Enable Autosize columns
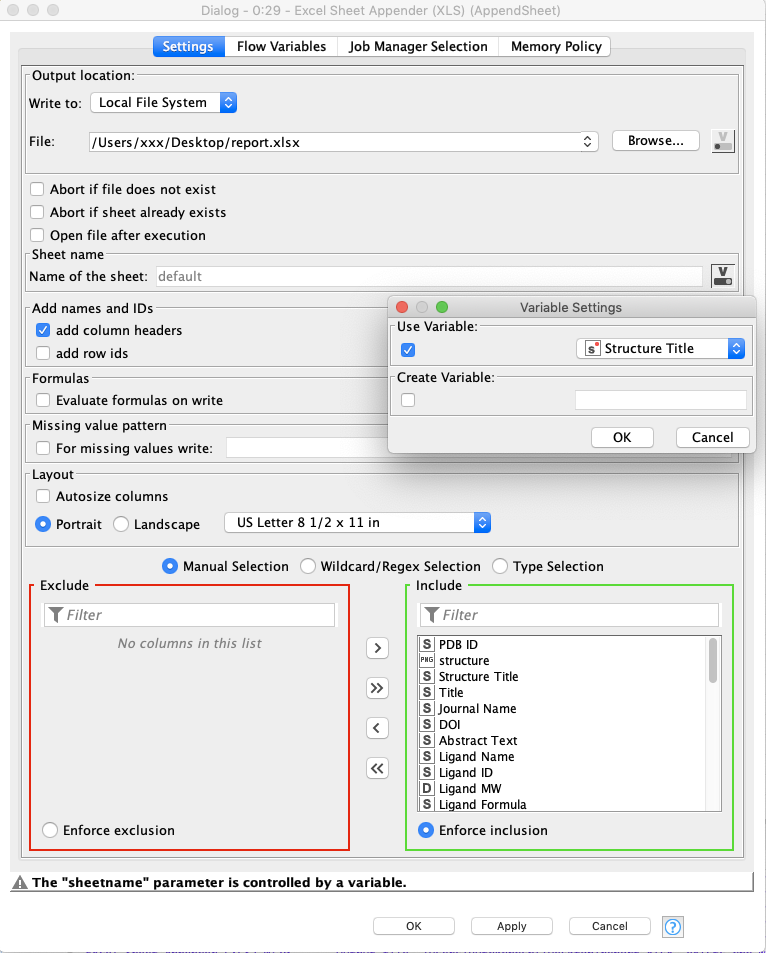Screen dimensions: 766x953 [x=43, y=496]
